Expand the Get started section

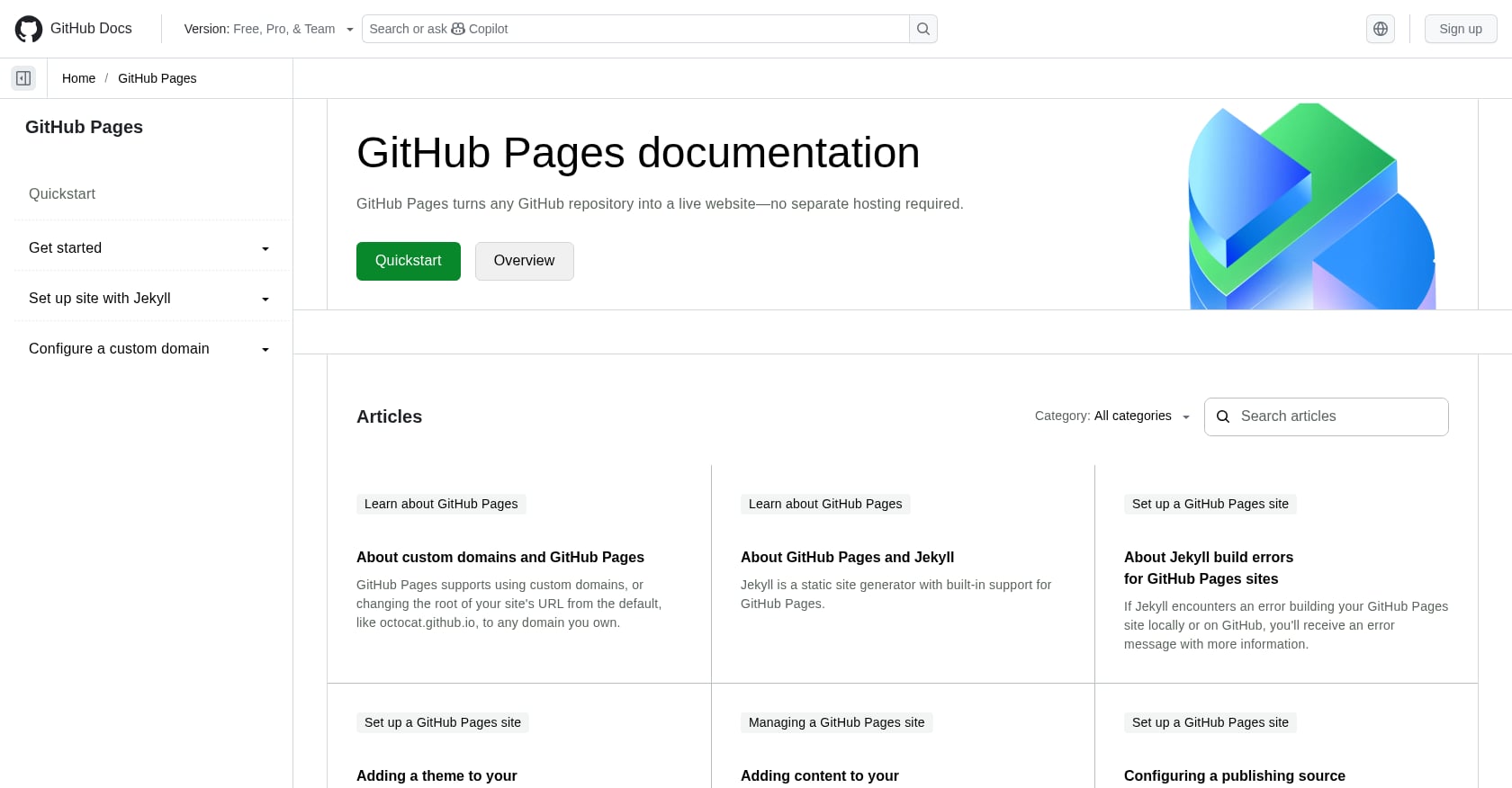[x=149, y=247]
